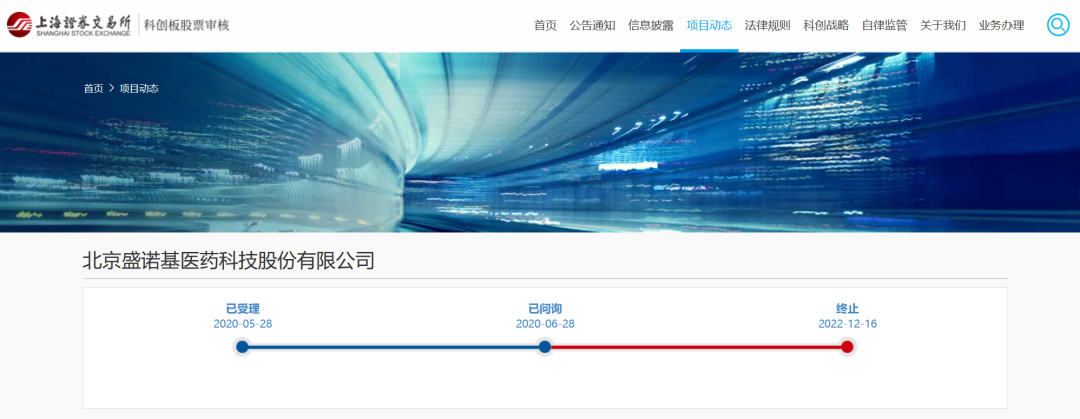Open 关于我们 page
This screenshot has height=419, width=1080.
click(943, 25)
